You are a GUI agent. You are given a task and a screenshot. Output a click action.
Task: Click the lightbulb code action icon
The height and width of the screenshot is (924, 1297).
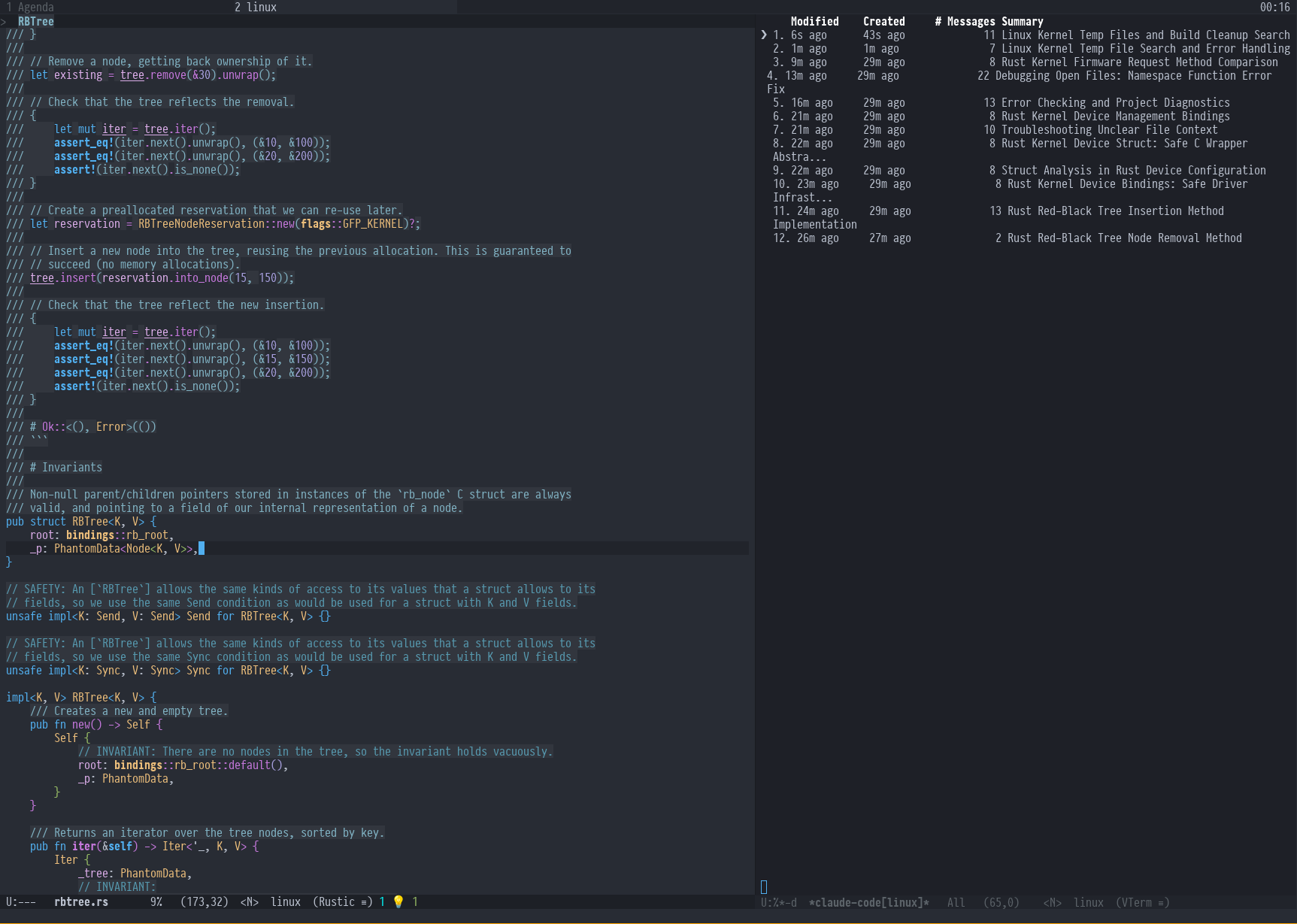pos(398,901)
